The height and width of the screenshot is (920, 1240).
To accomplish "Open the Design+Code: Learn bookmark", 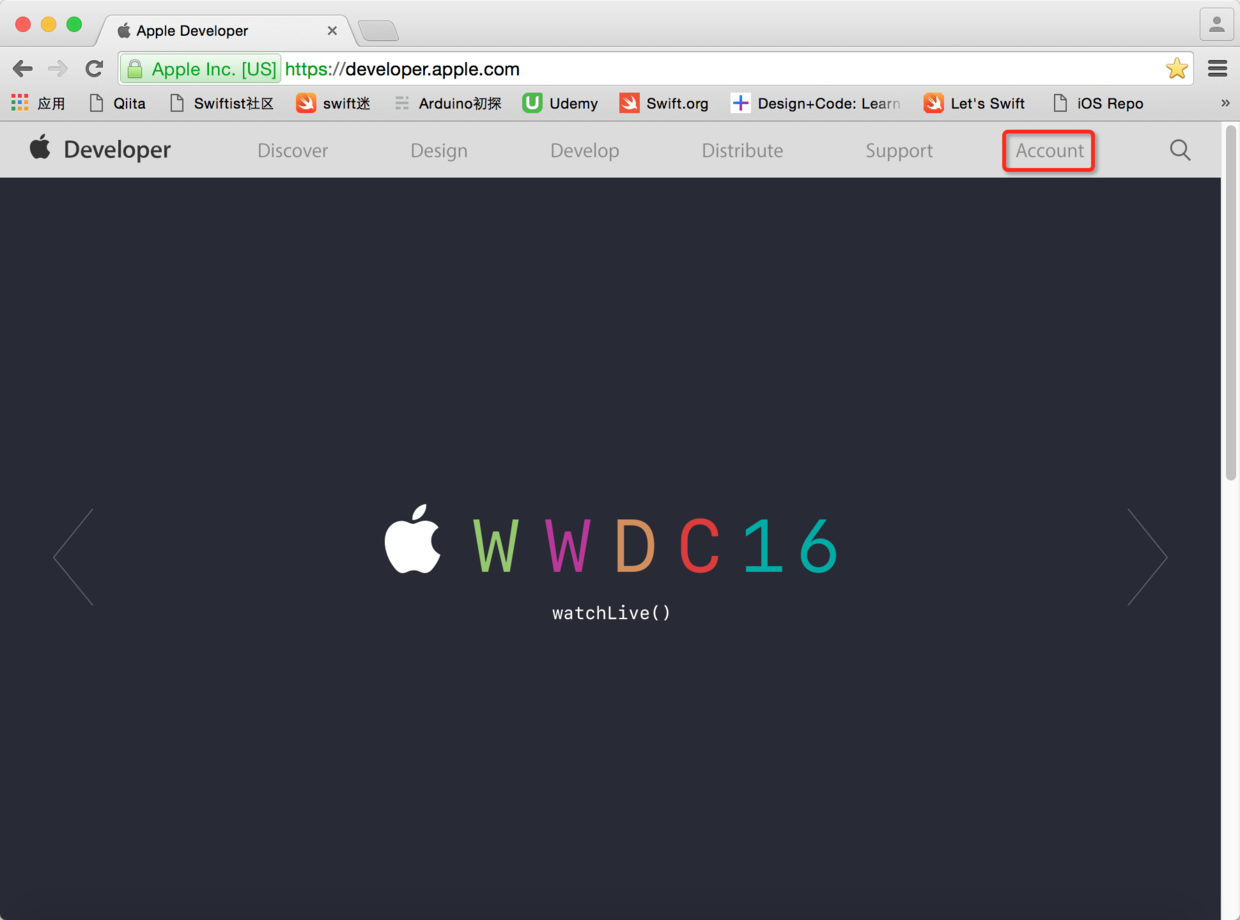I will [x=816, y=103].
